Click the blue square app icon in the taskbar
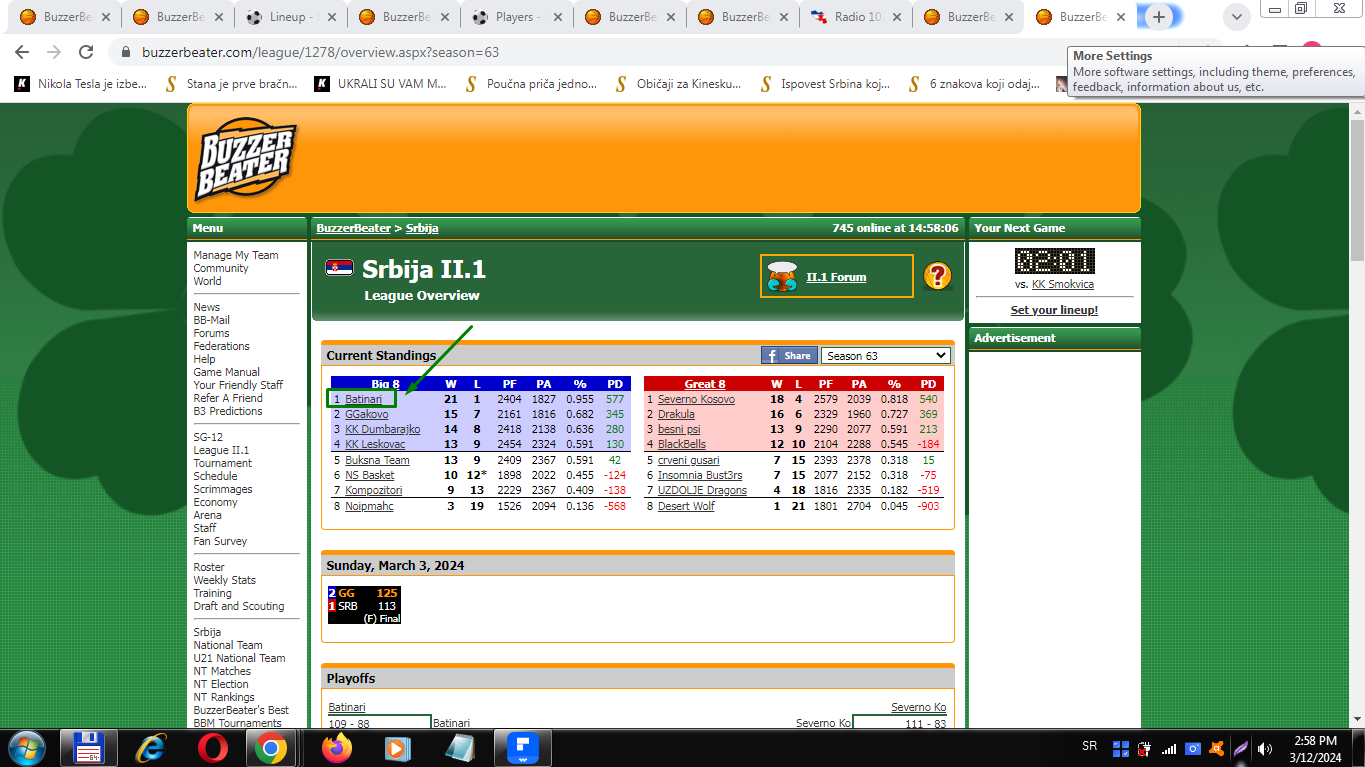Image resolution: width=1365 pixels, height=767 pixels. (x=523, y=748)
